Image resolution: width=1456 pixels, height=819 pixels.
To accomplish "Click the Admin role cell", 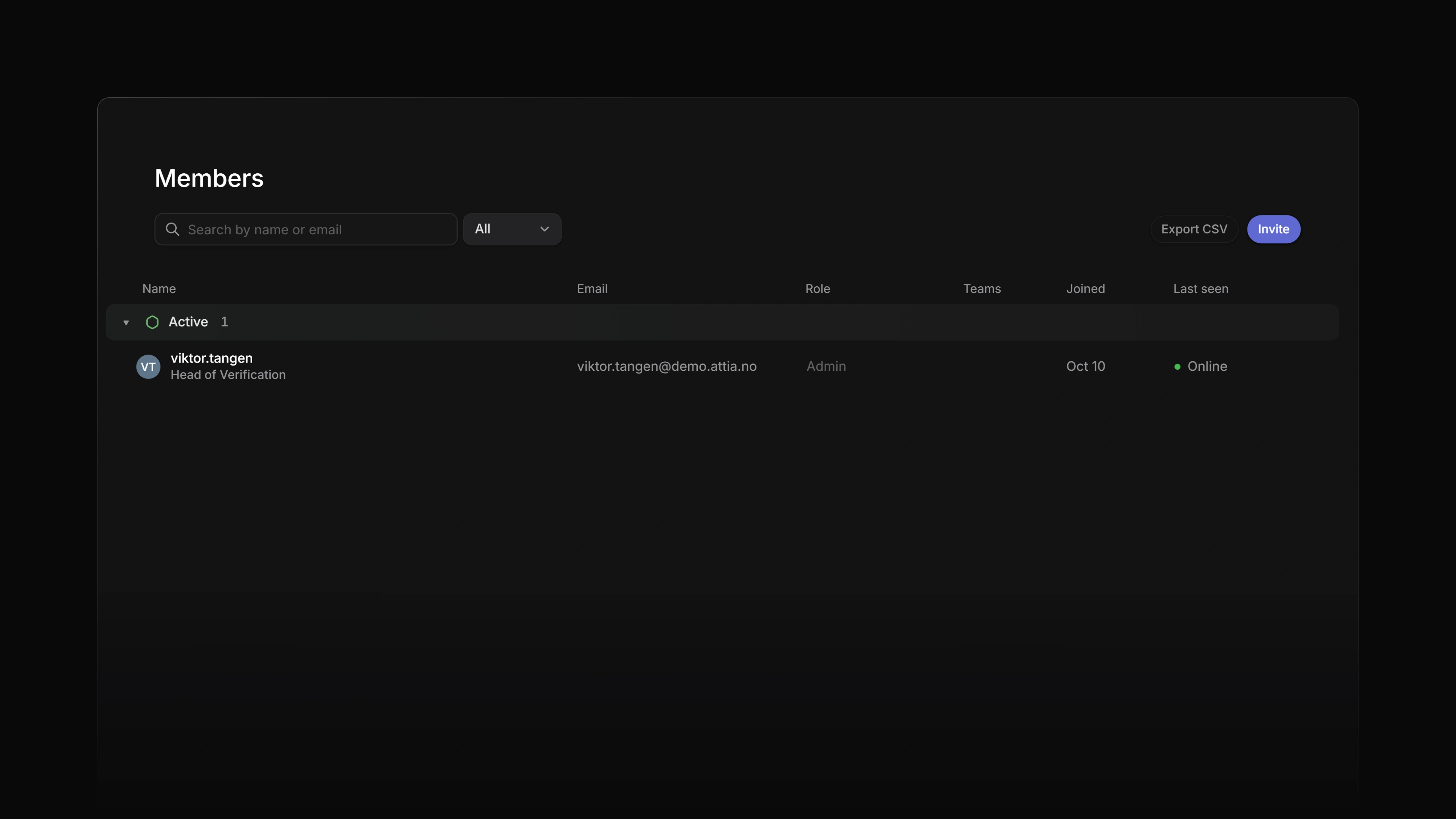I will (x=826, y=366).
